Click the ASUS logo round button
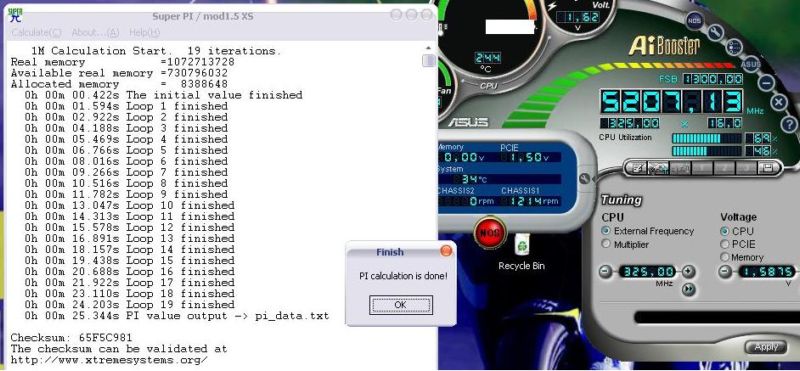 pos(751,64)
